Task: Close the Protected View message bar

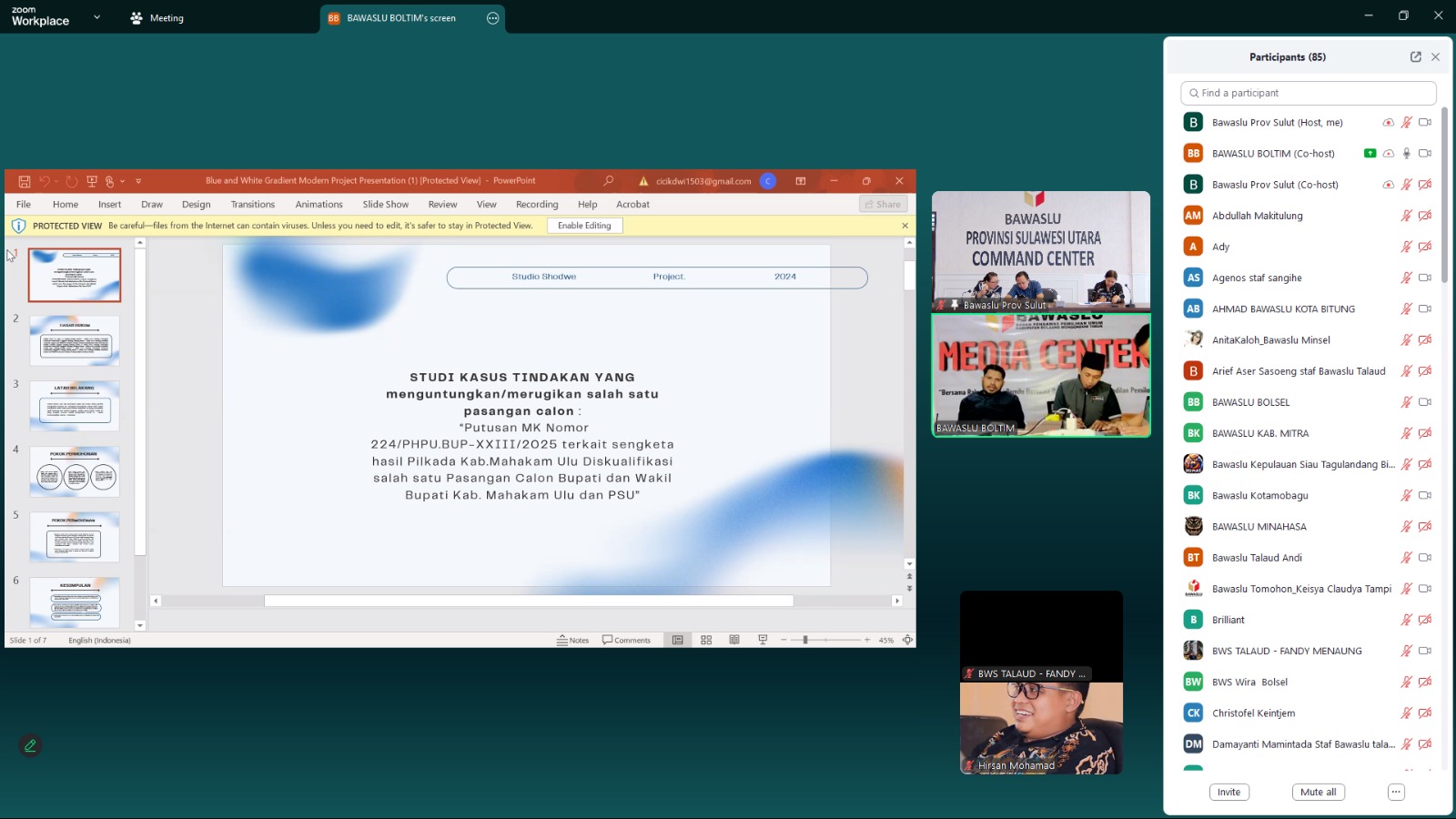Action: coord(905,226)
